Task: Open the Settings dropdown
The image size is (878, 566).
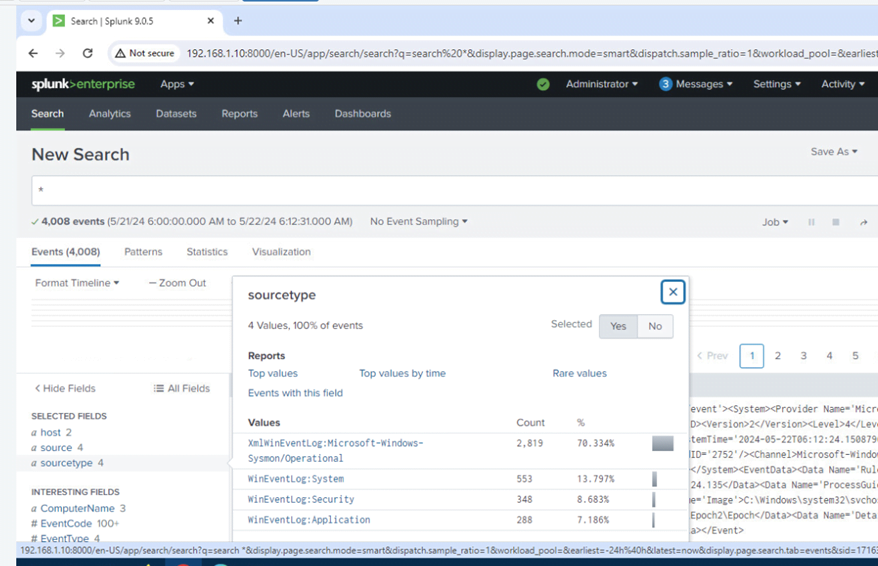Action: coord(777,84)
